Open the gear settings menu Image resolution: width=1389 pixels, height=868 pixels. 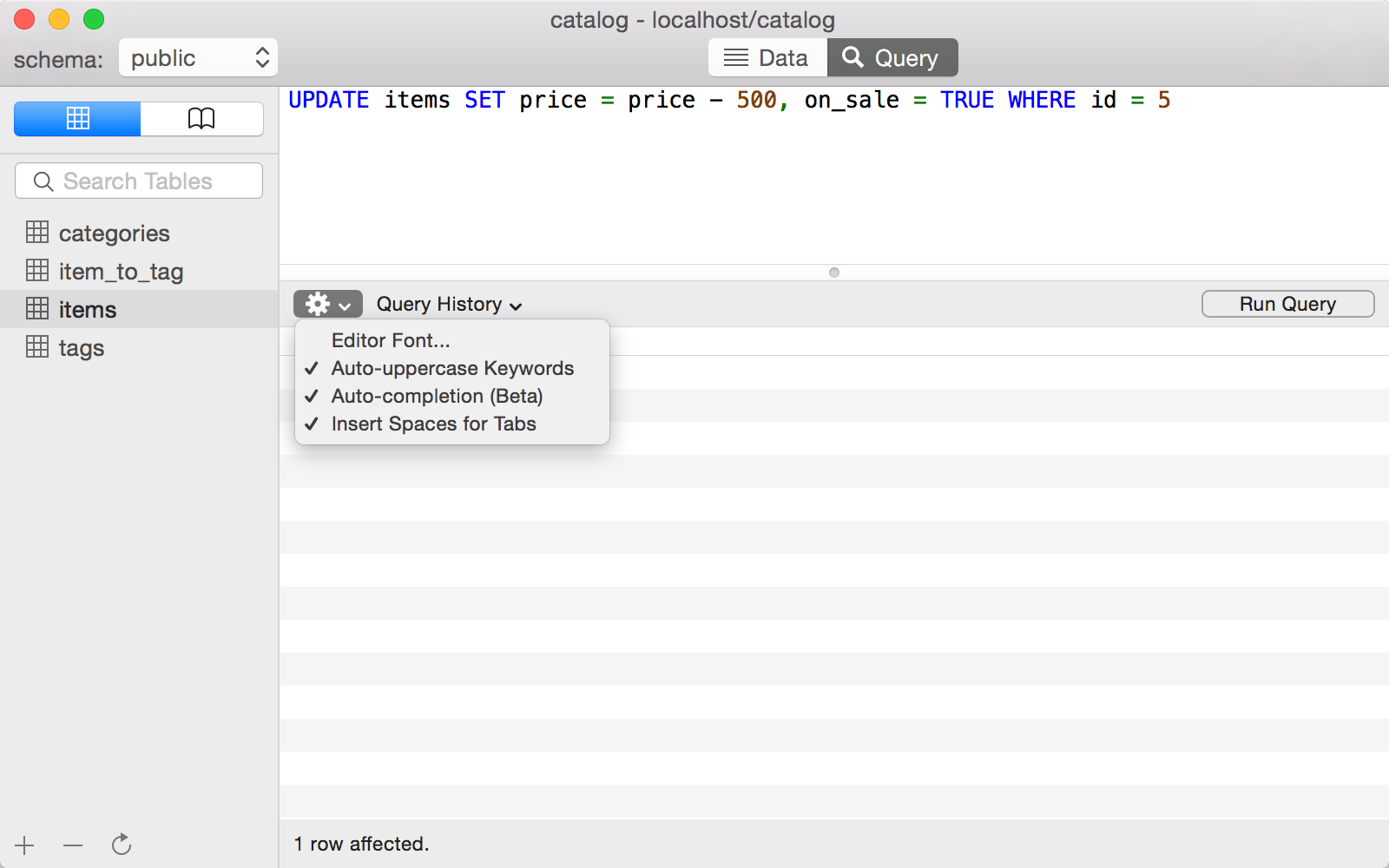[319, 304]
